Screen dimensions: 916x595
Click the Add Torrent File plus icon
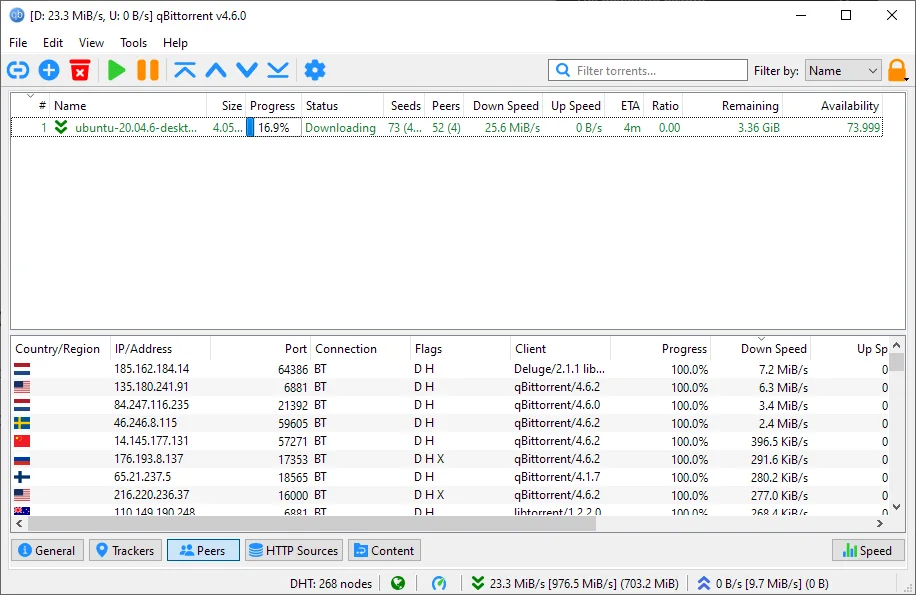pyautogui.click(x=49, y=71)
